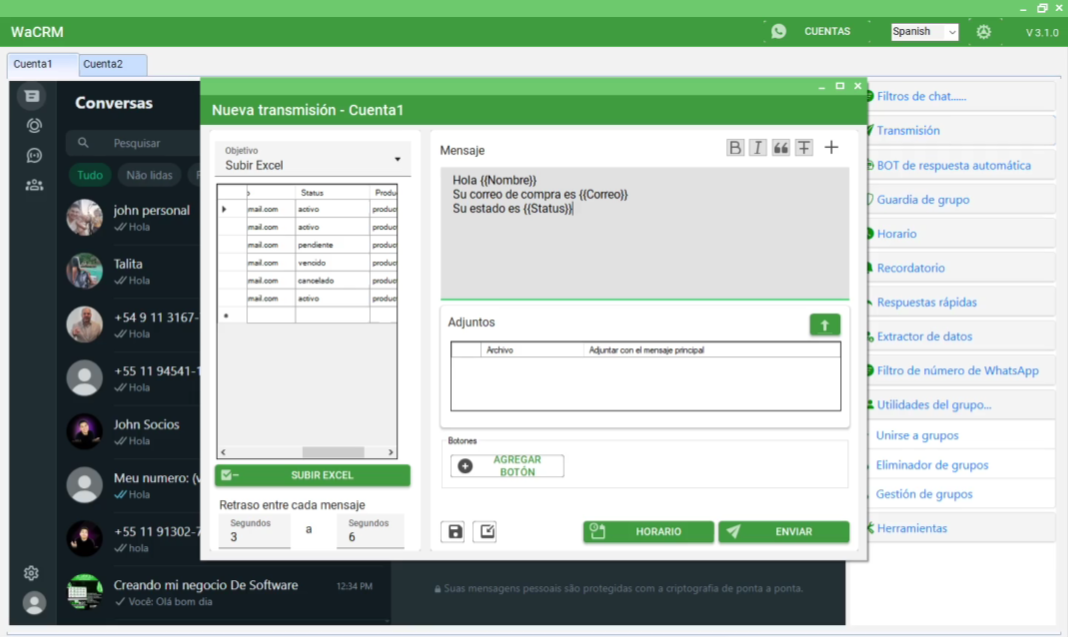Apply monospace formatting to the message
The image size is (1068, 637).
click(804, 147)
